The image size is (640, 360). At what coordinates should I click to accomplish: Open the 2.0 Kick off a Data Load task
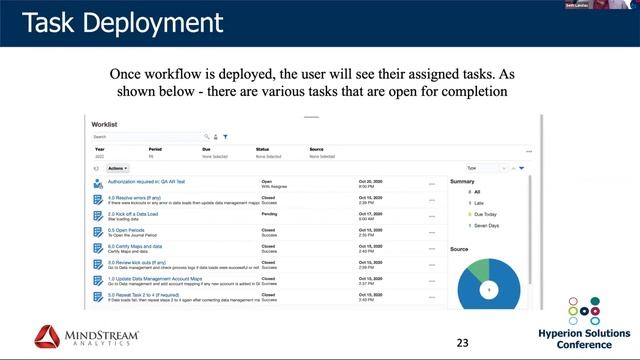click(133, 214)
